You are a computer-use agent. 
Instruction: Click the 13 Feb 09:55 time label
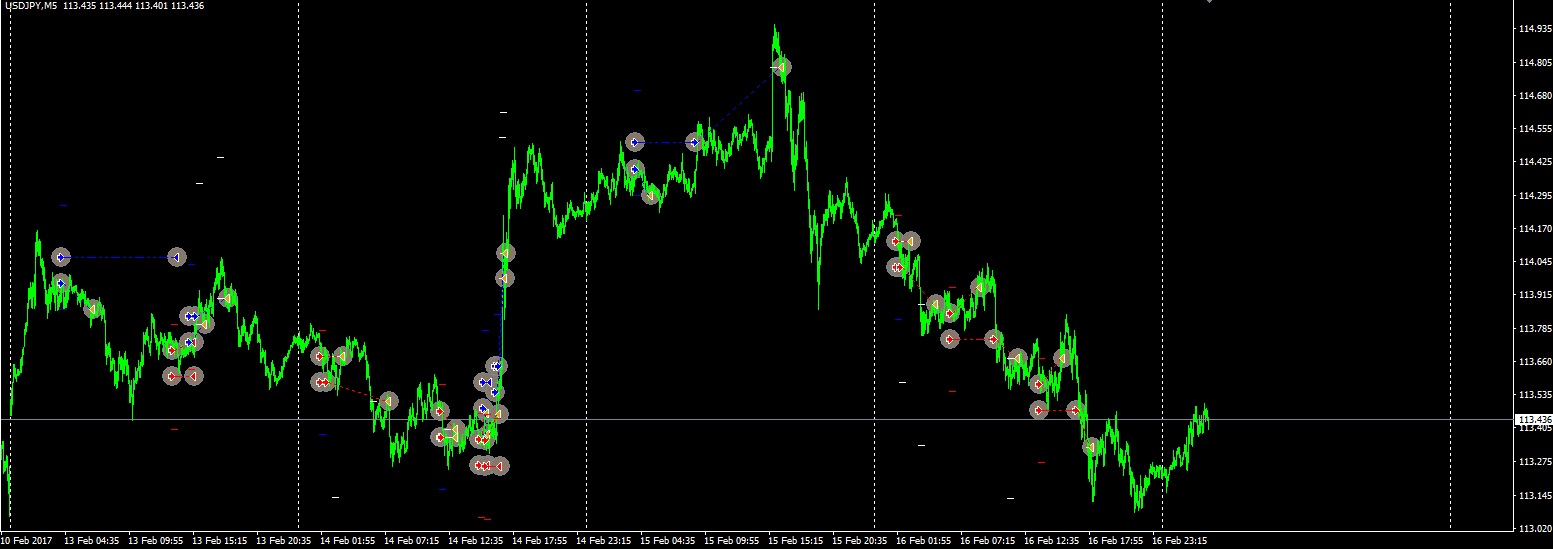(156, 540)
